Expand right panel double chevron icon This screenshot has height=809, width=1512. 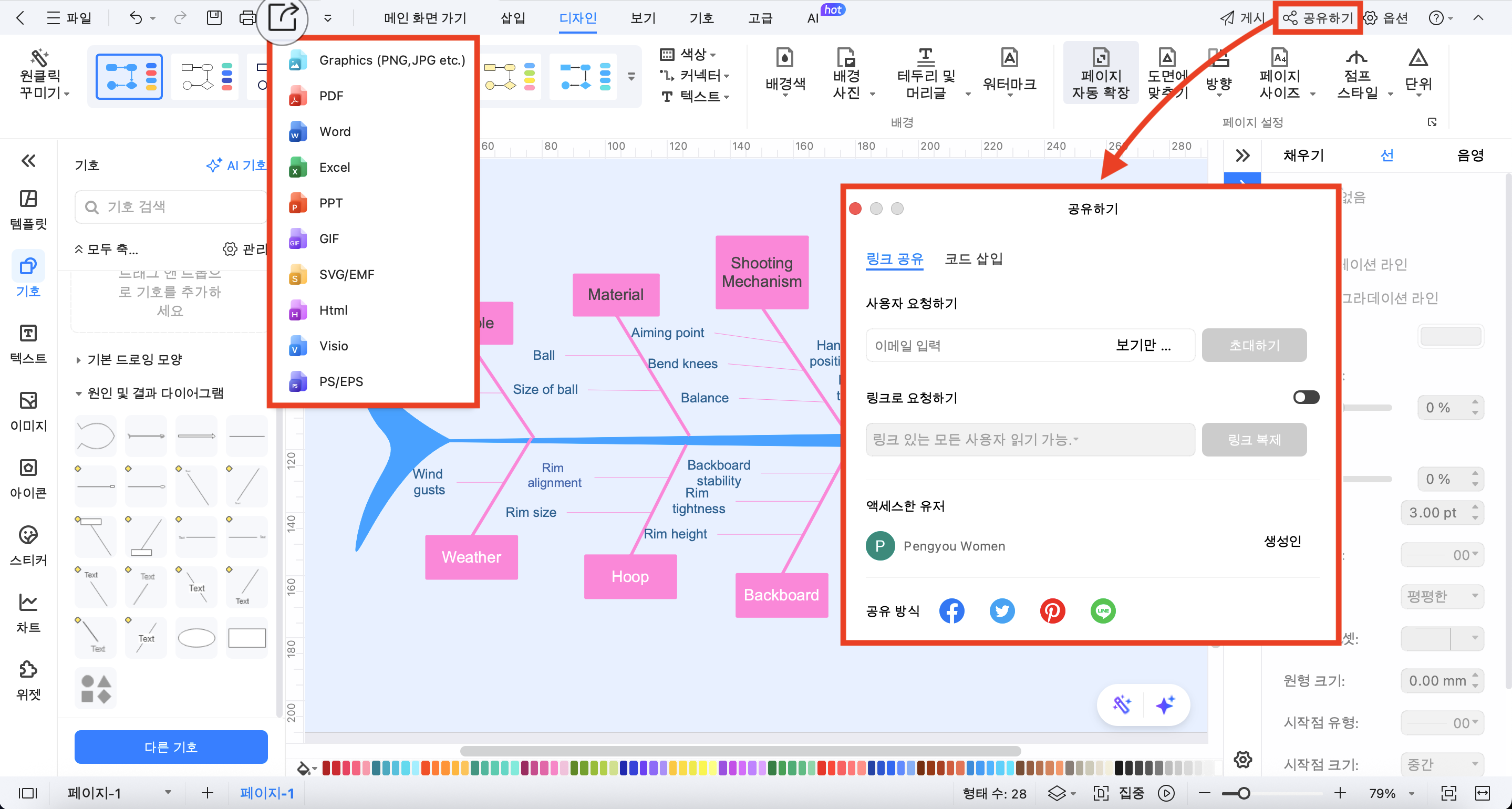coord(1242,155)
